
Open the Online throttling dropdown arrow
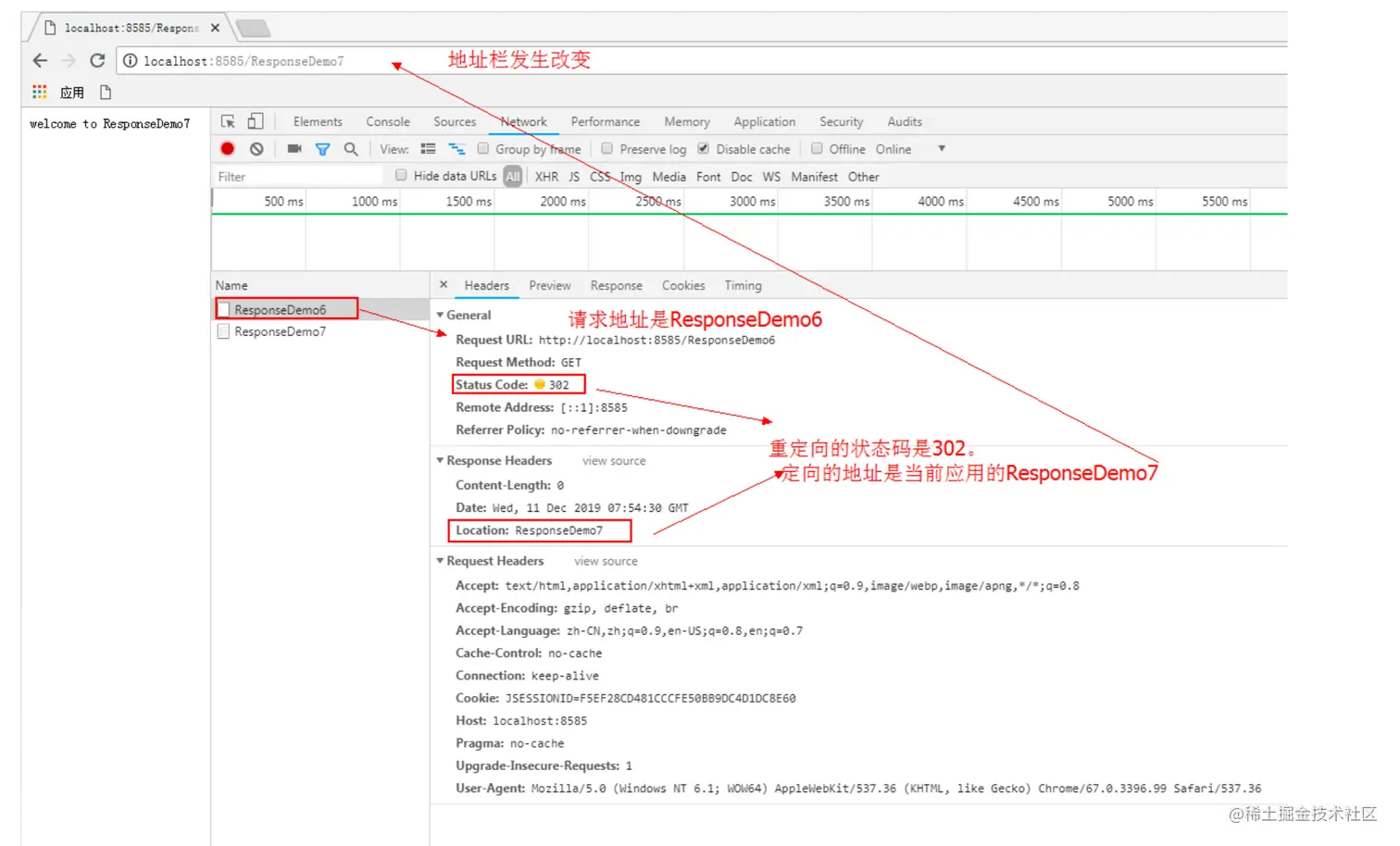(x=942, y=148)
